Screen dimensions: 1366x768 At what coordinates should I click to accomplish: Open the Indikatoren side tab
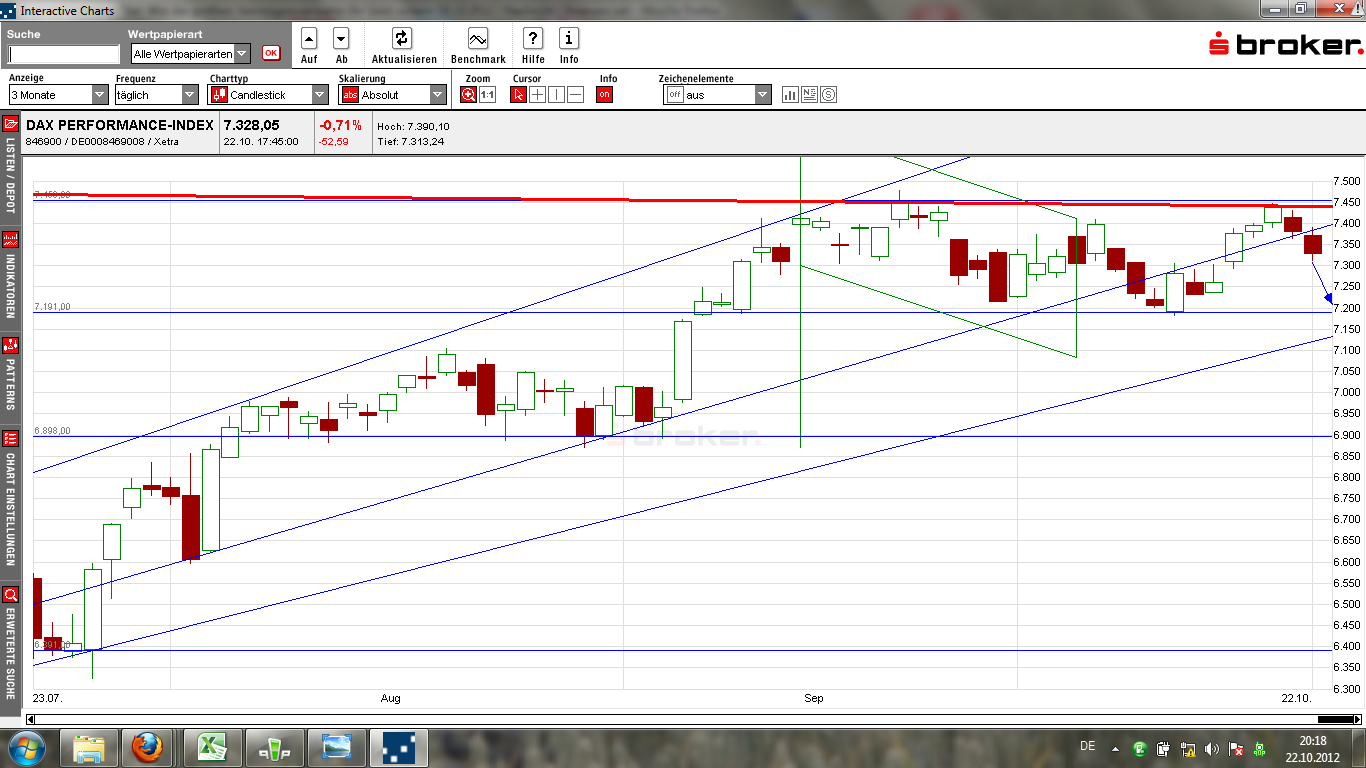point(10,277)
